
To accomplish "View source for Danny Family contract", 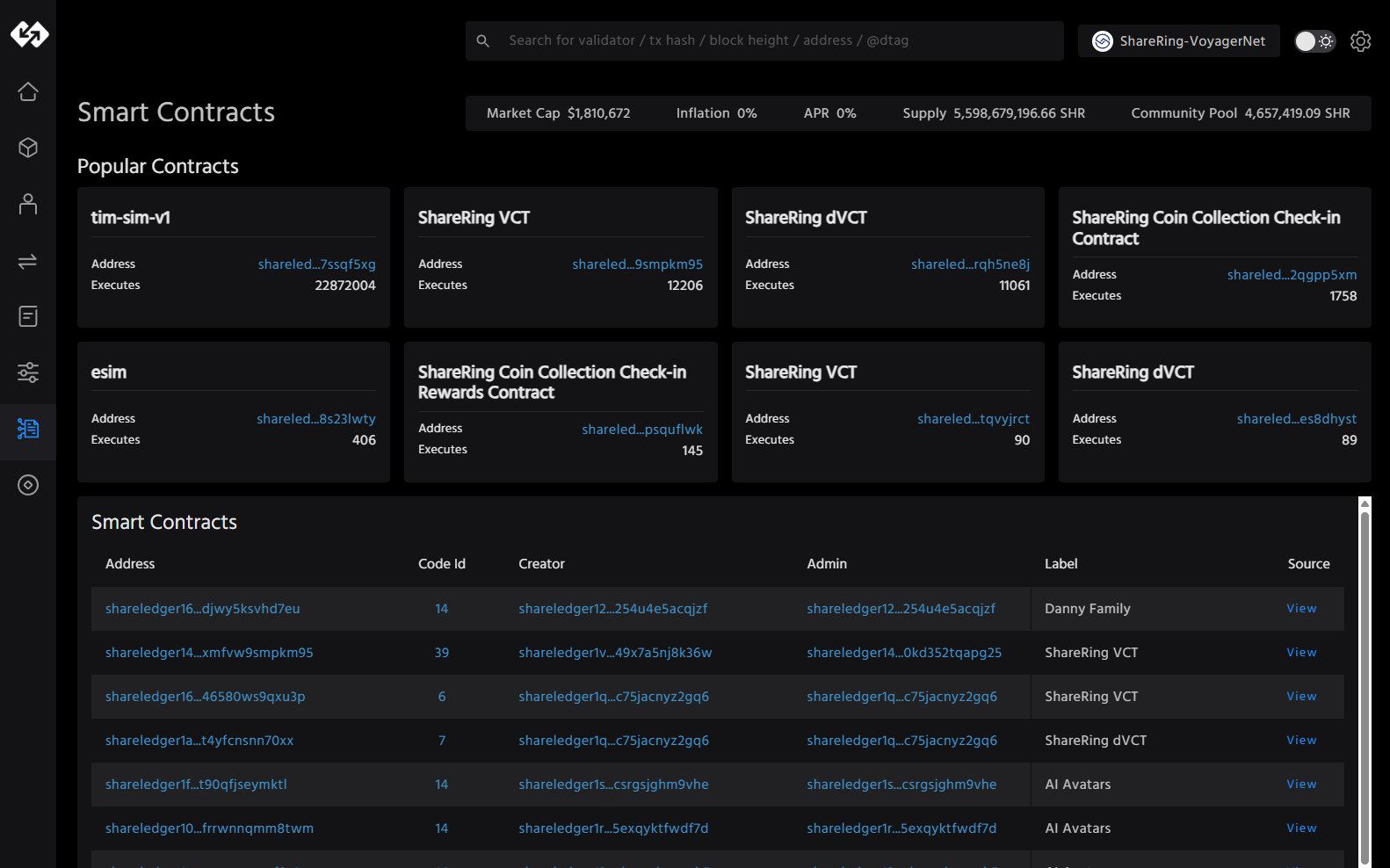I will point(1301,609).
